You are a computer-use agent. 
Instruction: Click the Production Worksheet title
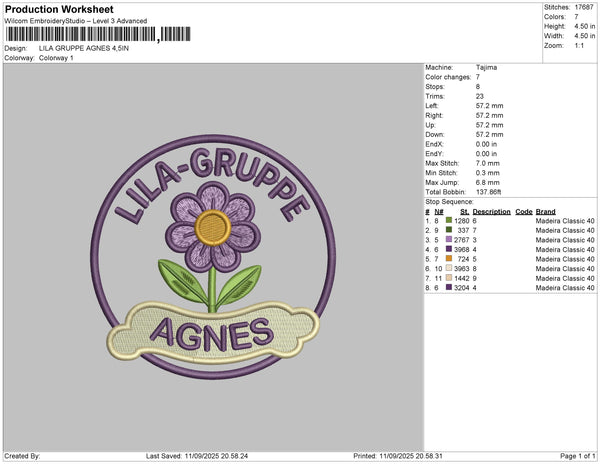59,10
